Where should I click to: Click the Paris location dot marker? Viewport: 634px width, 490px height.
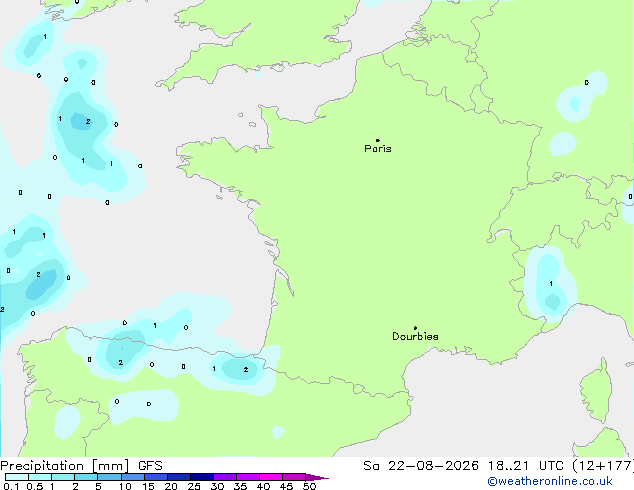[x=378, y=140]
